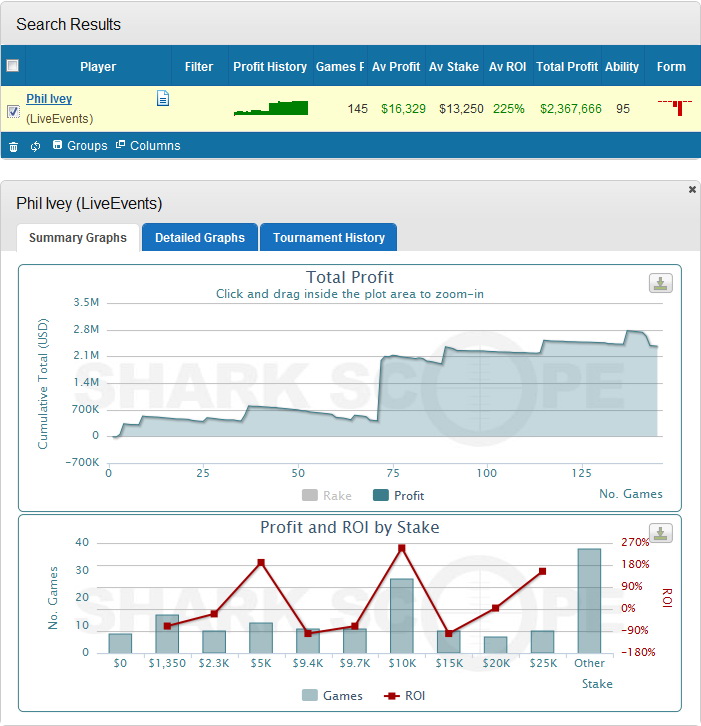Click the Groups button
The height and width of the screenshot is (726, 701).
click(80, 145)
